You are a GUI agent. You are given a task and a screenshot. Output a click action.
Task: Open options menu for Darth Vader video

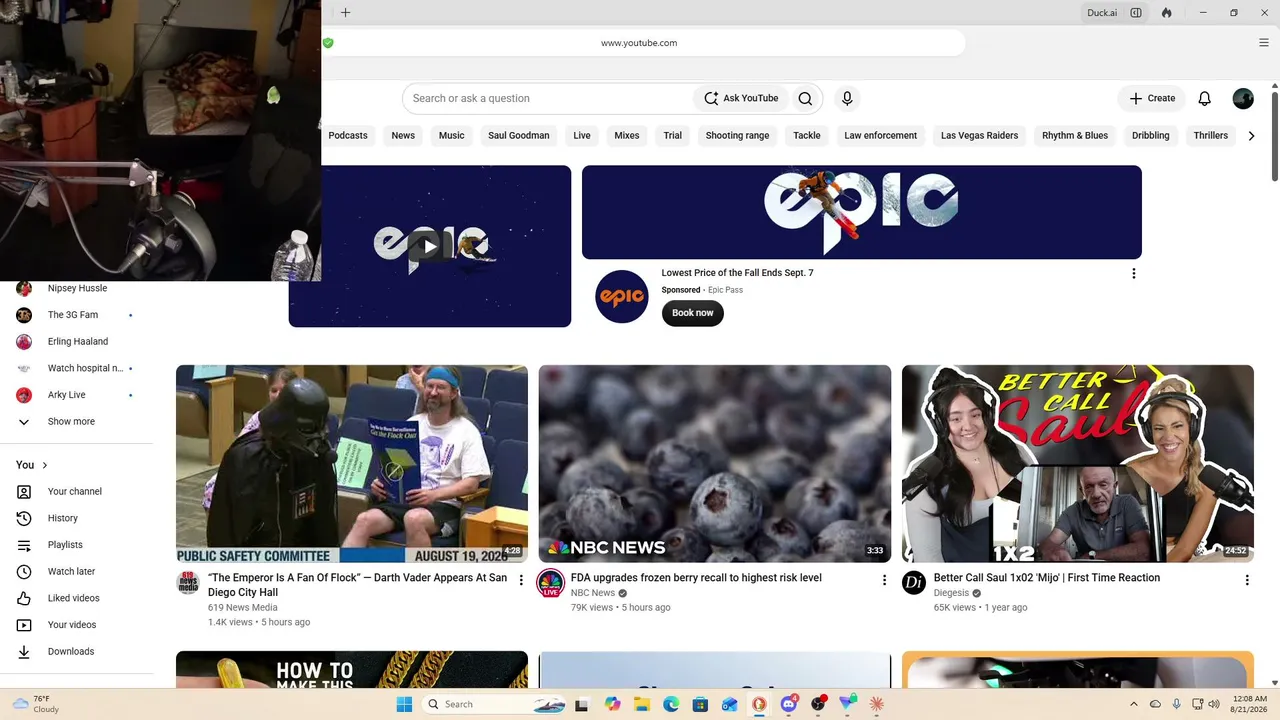521,580
